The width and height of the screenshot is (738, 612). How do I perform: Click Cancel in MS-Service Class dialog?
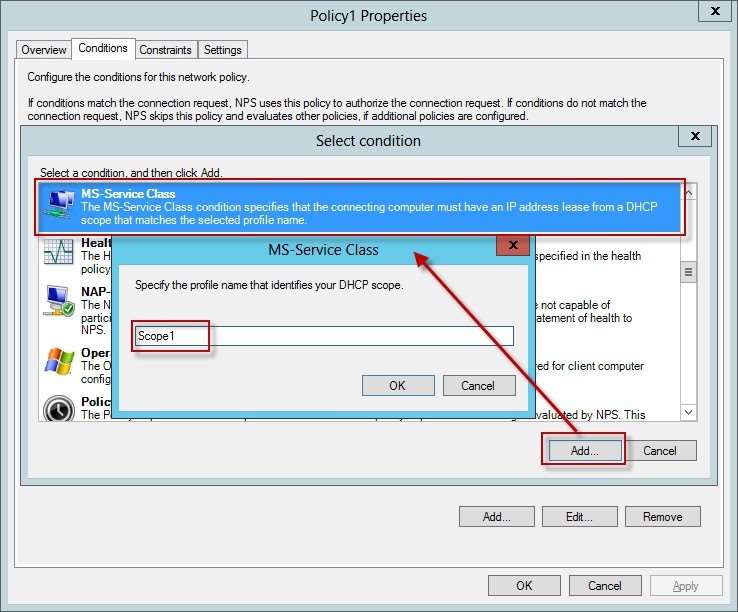point(479,386)
